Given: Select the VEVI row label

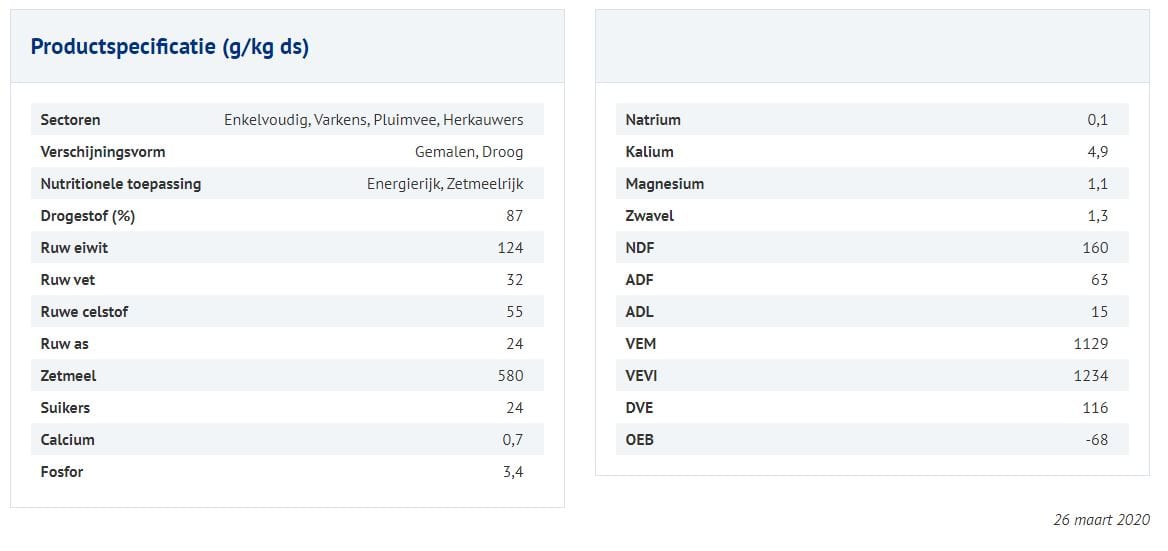Looking at the screenshot, I should pyautogui.click(x=641, y=376).
